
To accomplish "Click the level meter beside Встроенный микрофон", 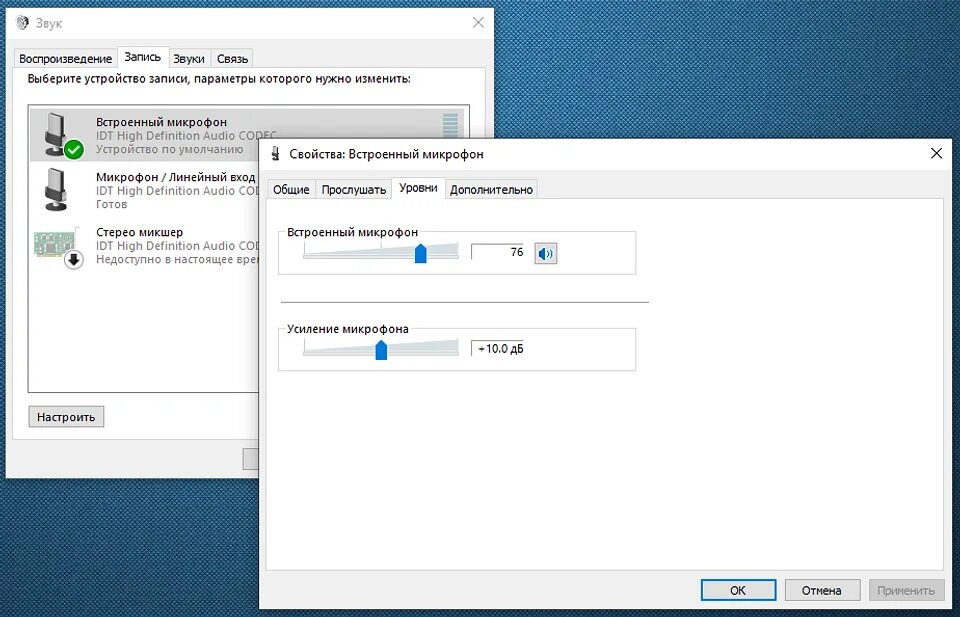I will coord(450,125).
